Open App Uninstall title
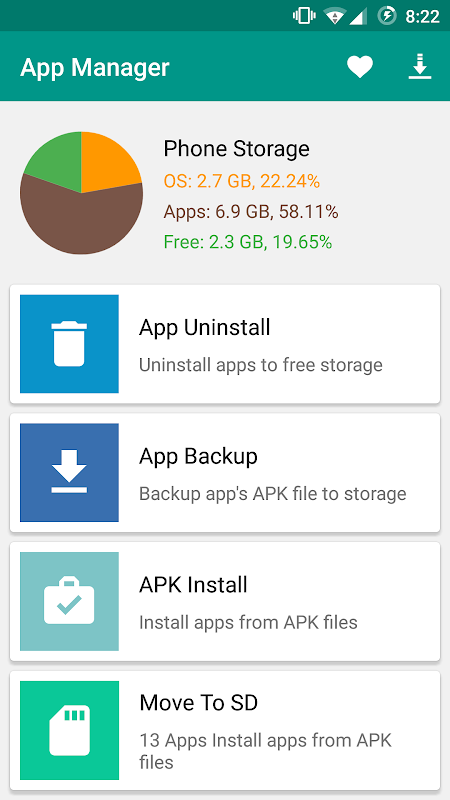The width and height of the screenshot is (450, 800). pyautogui.click(x=205, y=327)
